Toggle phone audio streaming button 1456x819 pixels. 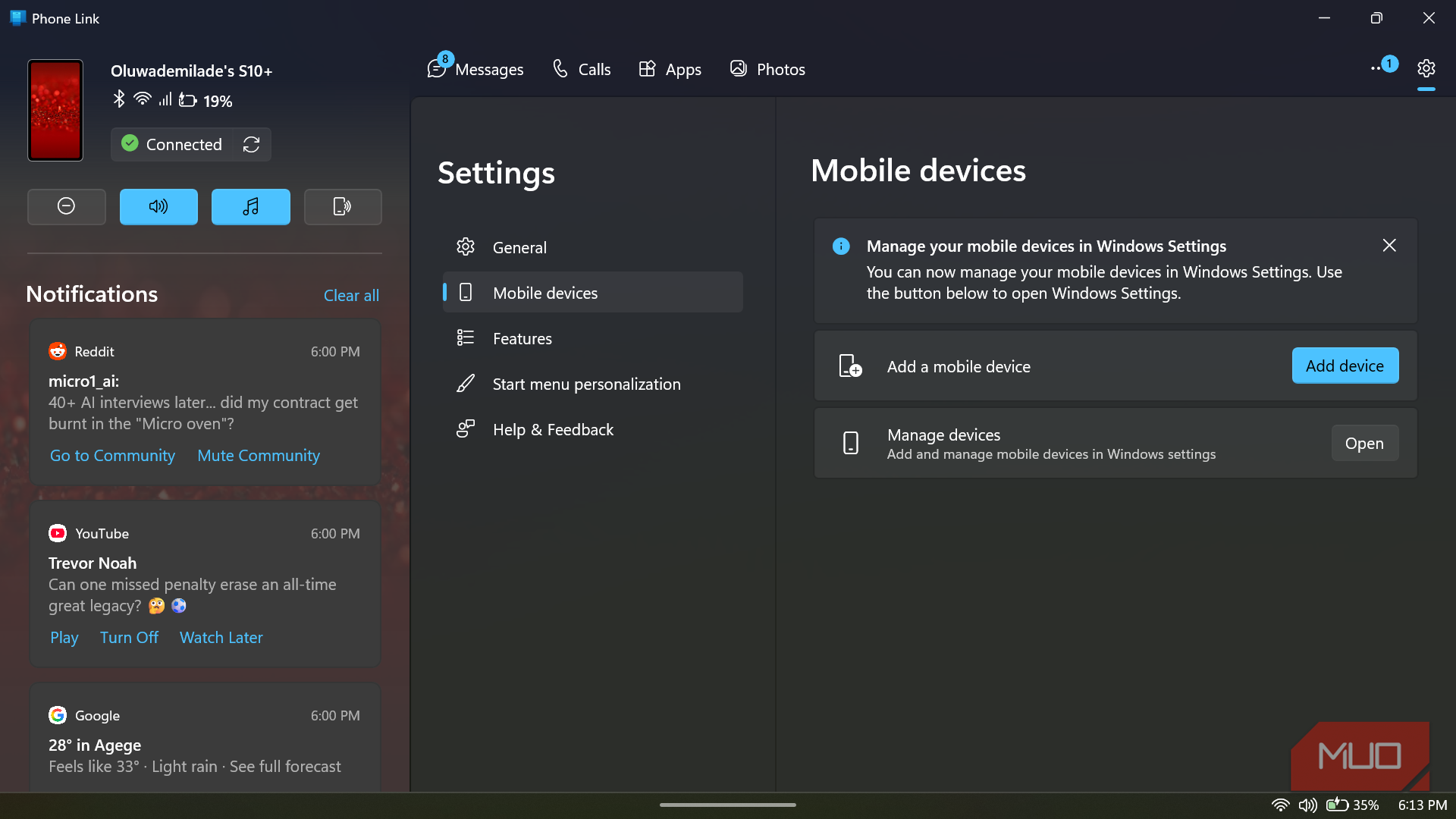point(343,206)
